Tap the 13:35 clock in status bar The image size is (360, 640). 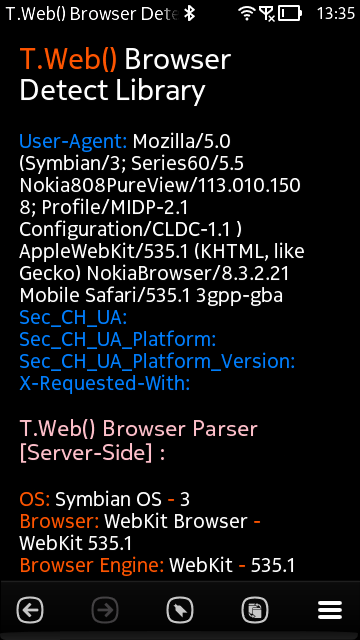(x=336, y=14)
